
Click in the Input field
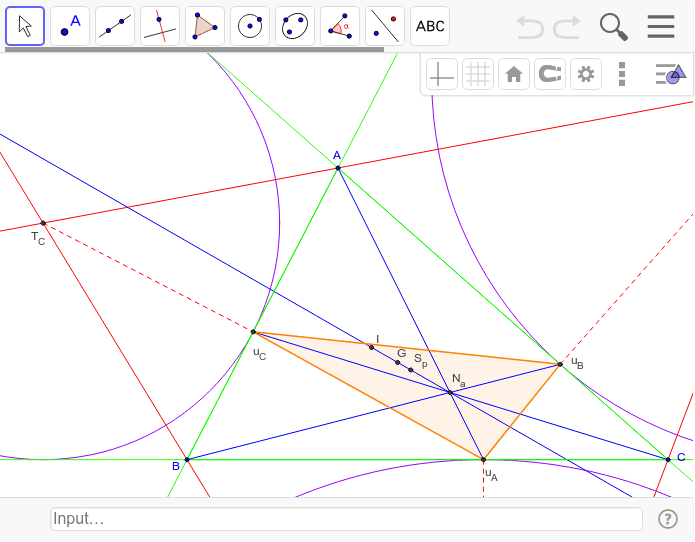346,519
